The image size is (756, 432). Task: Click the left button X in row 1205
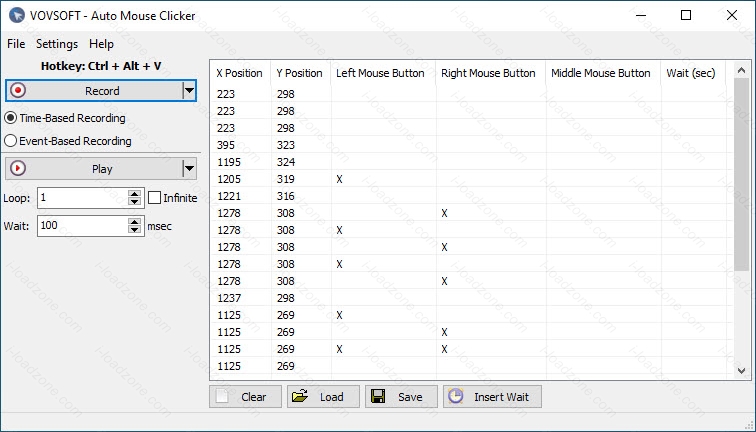(339, 179)
